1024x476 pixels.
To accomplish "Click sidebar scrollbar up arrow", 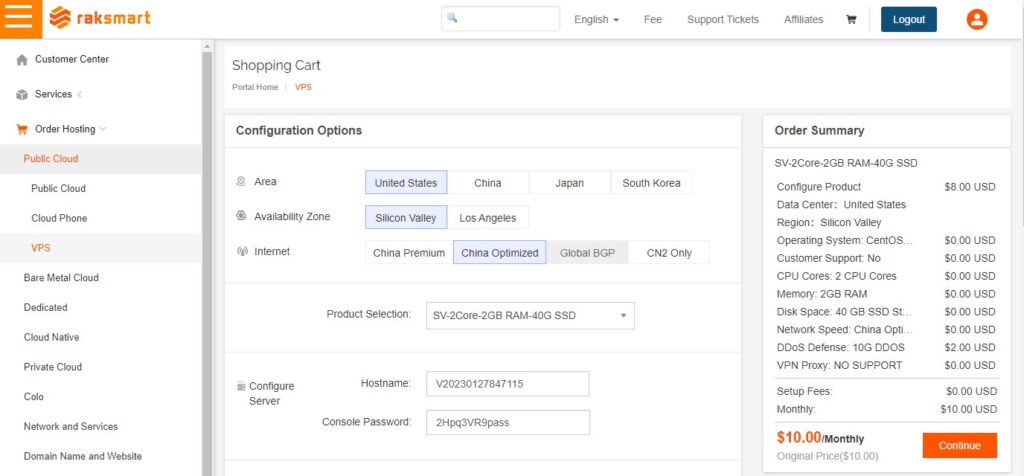I will click(x=207, y=46).
